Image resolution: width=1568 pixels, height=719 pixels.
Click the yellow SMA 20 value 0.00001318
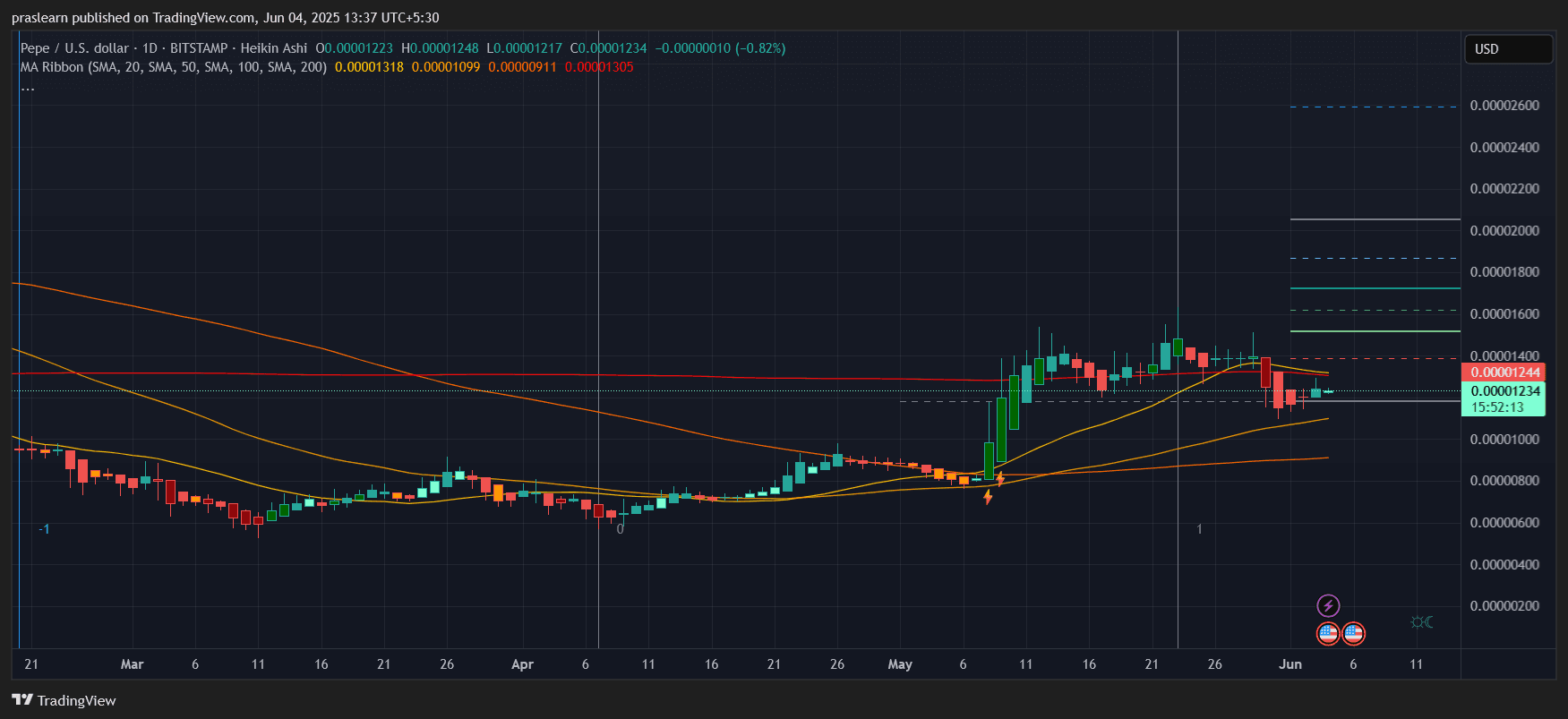click(x=369, y=67)
